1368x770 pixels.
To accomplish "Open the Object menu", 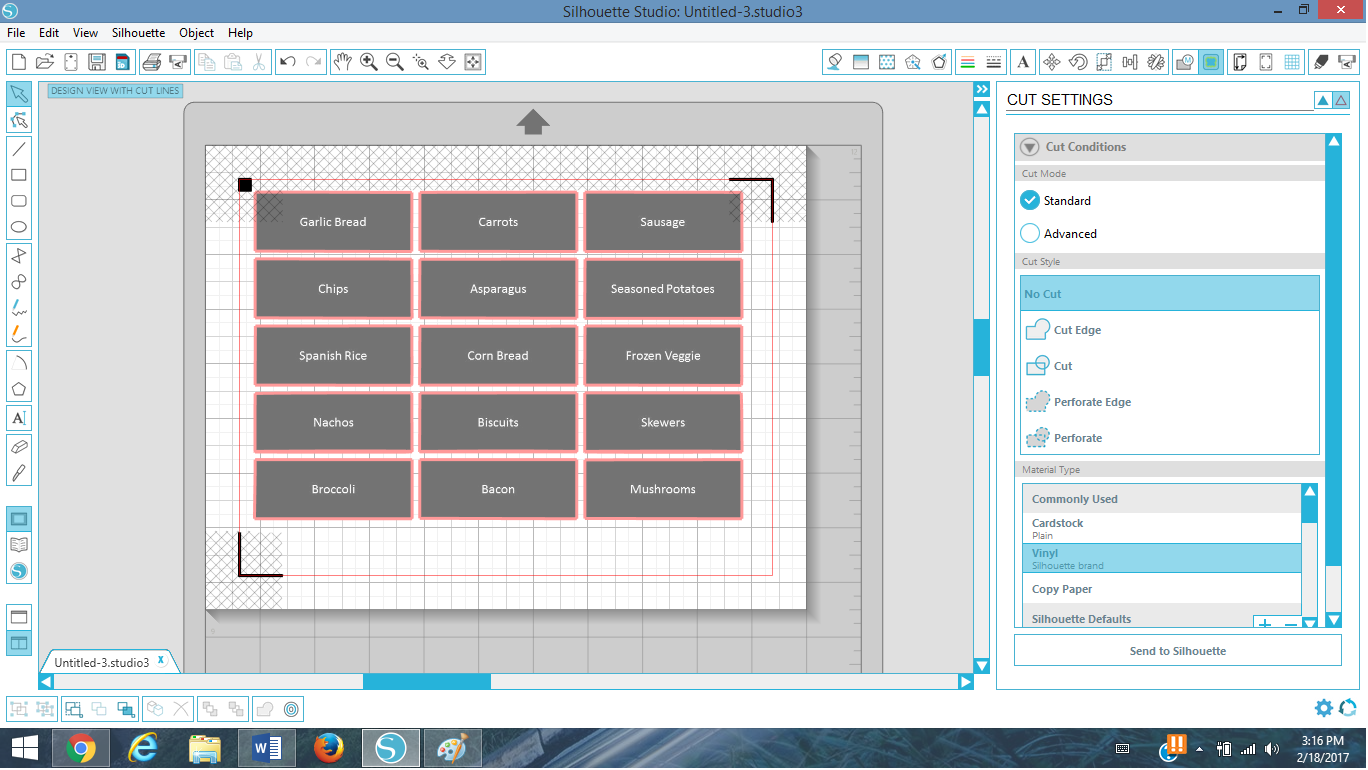I will pyautogui.click(x=197, y=33).
